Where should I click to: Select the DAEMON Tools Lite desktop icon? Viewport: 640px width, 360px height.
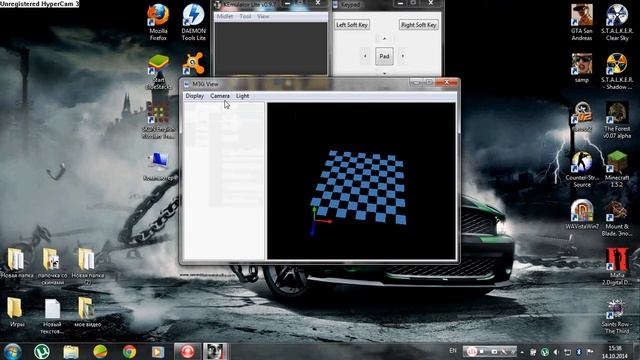pos(193,22)
